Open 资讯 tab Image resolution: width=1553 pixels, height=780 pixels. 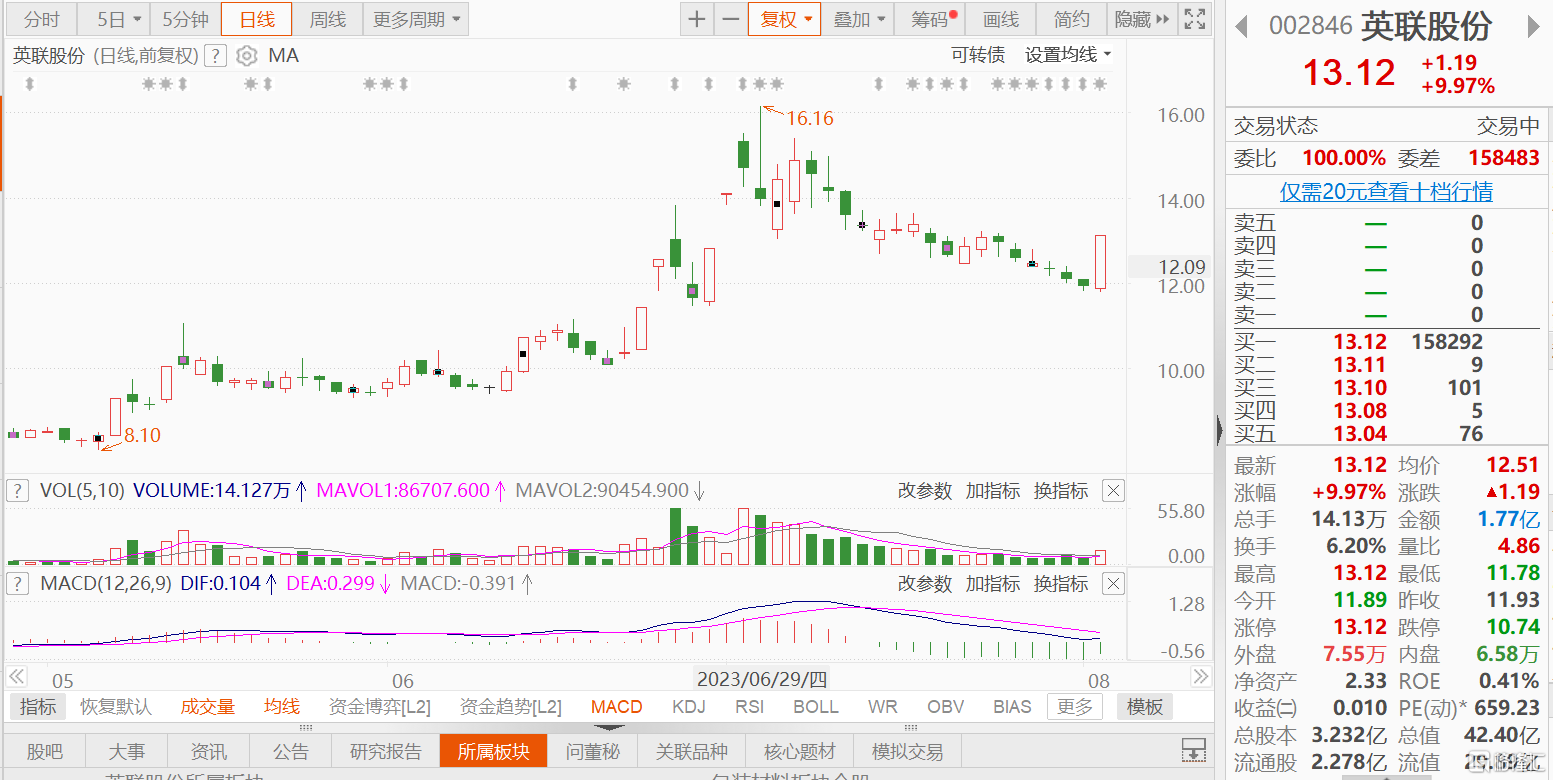click(208, 751)
